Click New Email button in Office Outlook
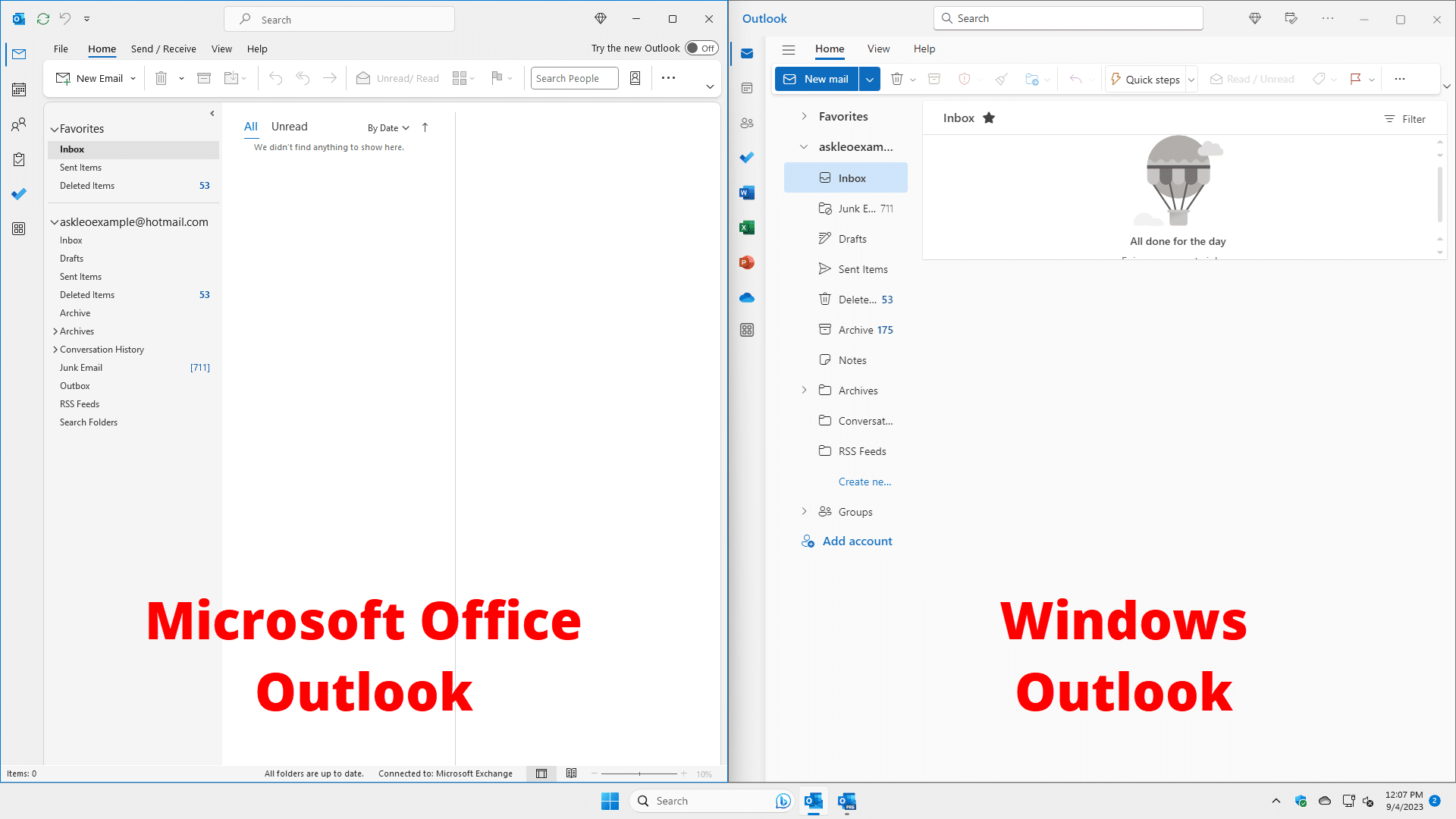The width and height of the screenshot is (1456, 819). tap(89, 78)
